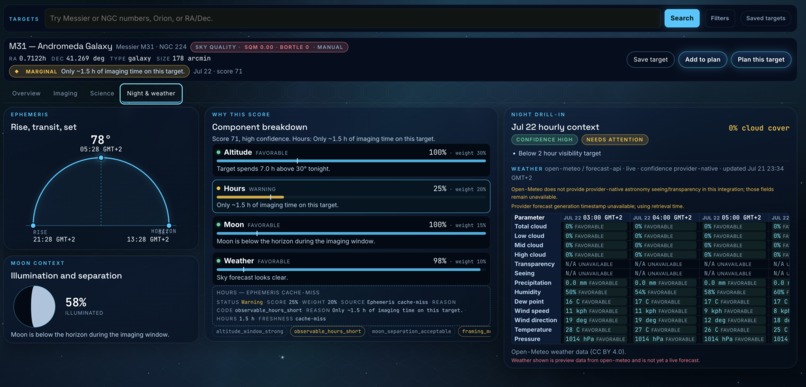Click the yellow status dot beside Hours
This screenshot has height=387, width=806.
[218, 189]
